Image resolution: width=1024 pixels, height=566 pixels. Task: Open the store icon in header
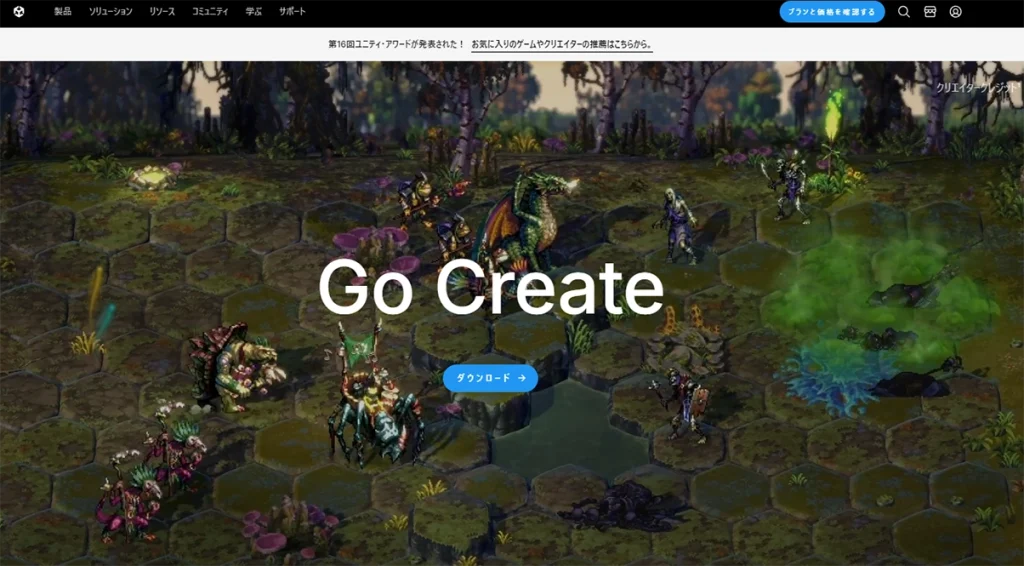tap(930, 12)
